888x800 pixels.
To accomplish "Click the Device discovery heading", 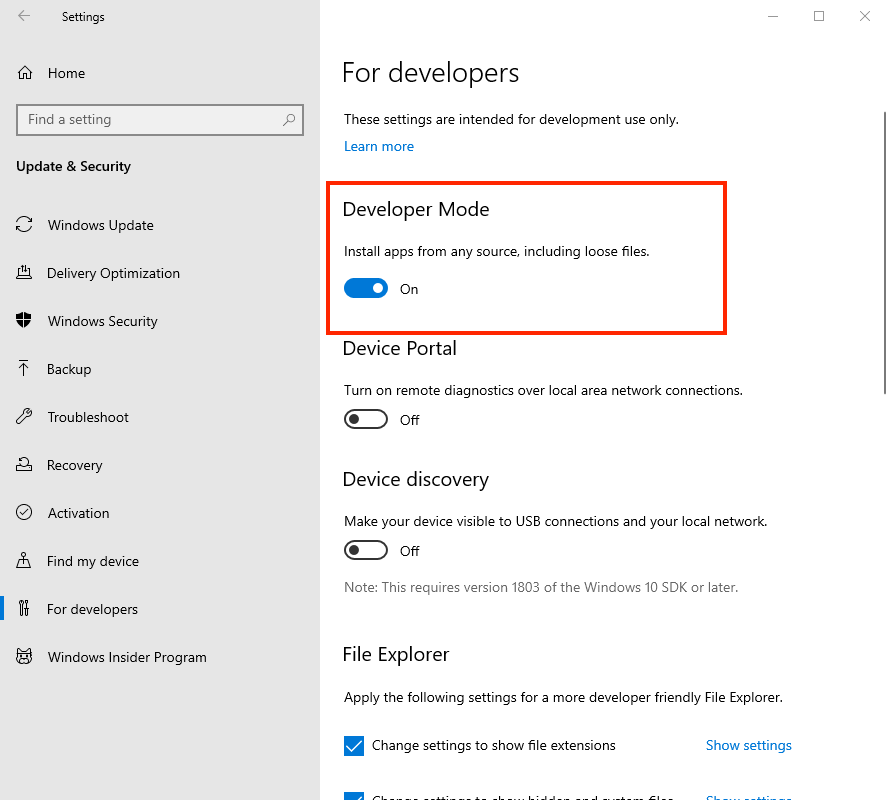I will 416,479.
